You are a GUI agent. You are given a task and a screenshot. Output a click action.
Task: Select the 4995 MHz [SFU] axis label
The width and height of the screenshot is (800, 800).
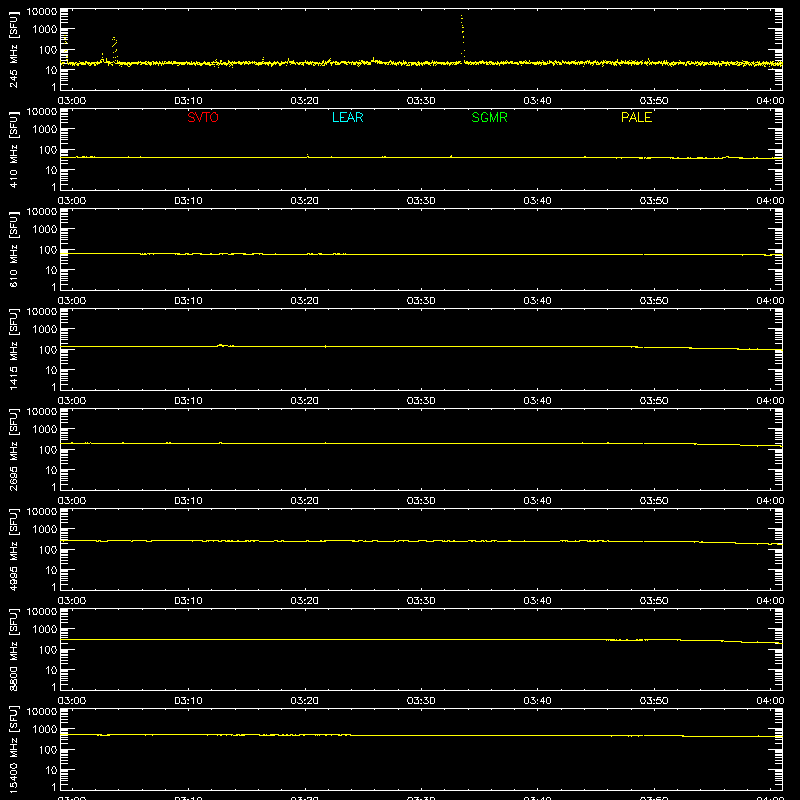click(x=13, y=549)
